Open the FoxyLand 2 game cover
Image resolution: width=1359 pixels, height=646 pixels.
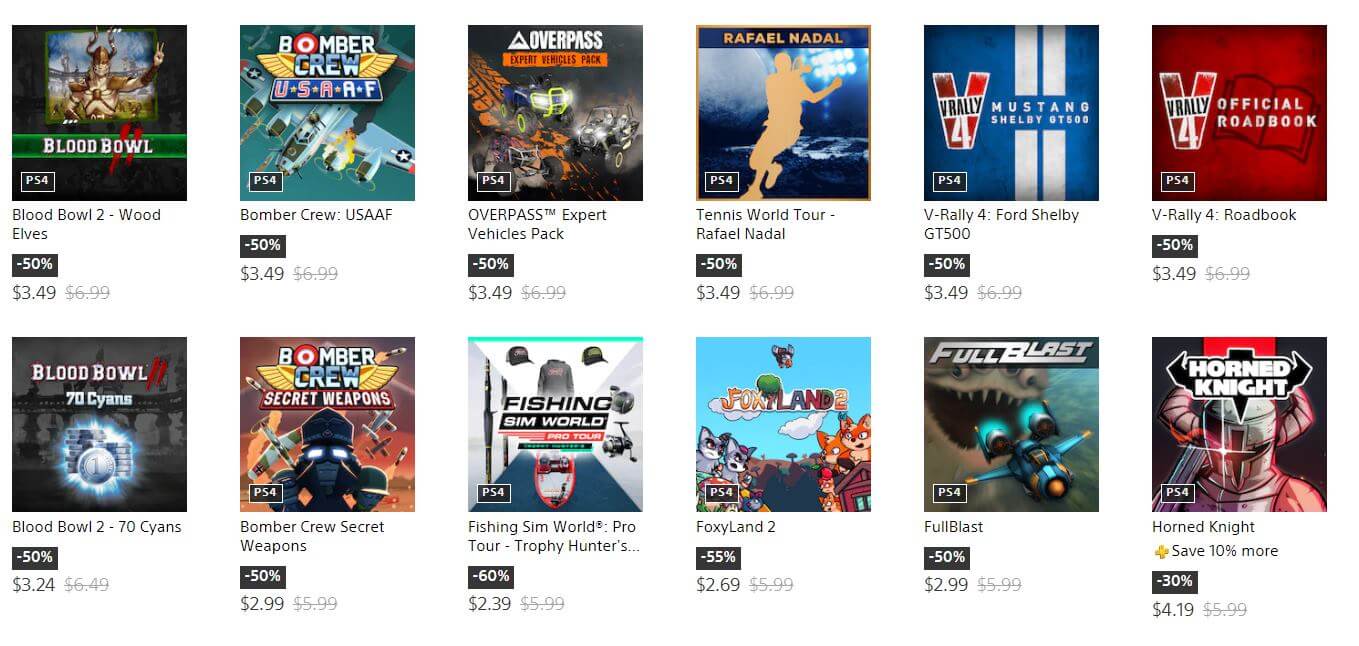(x=783, y=425)
